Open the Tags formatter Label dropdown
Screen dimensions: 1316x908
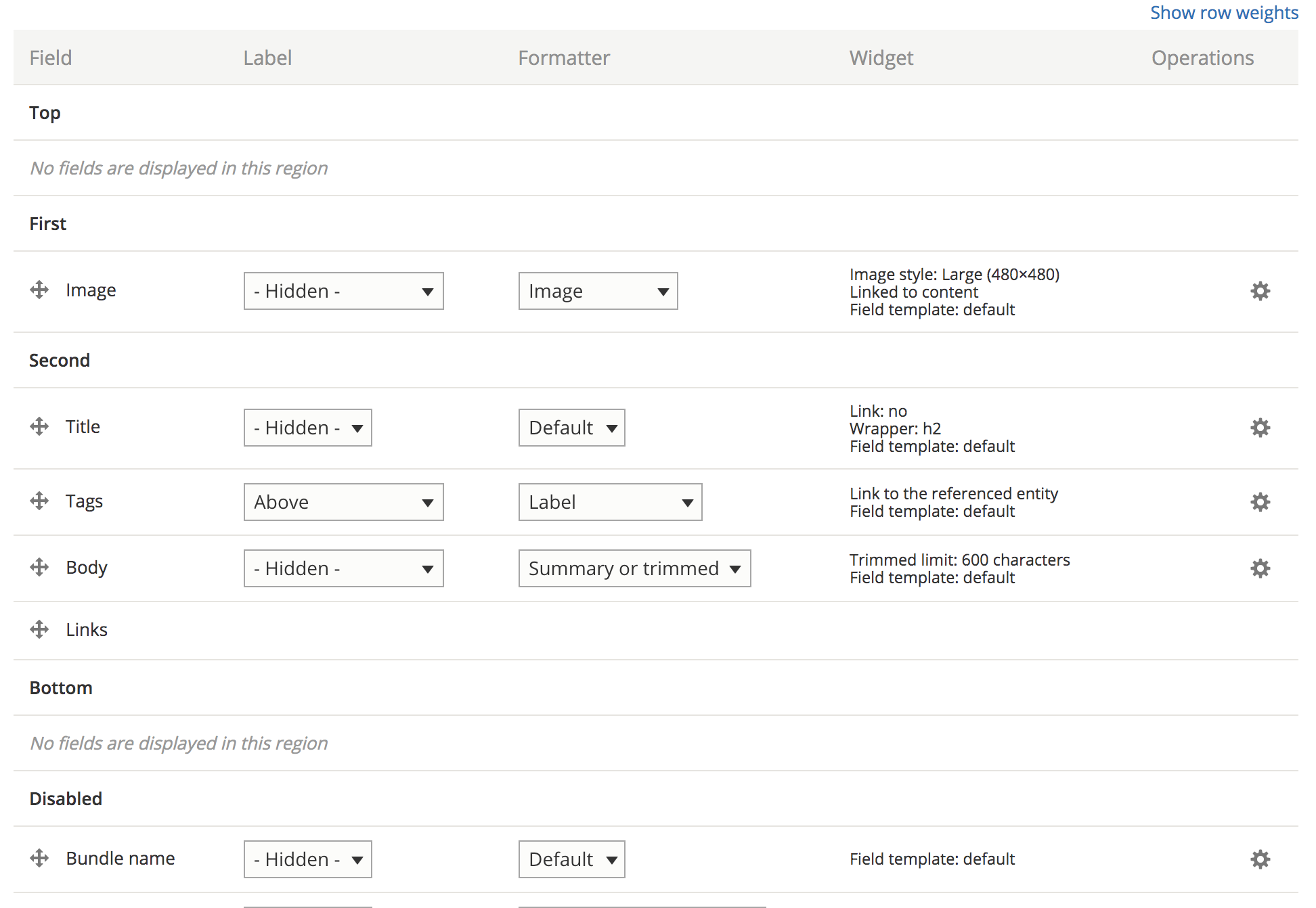(x=610, y=503)
